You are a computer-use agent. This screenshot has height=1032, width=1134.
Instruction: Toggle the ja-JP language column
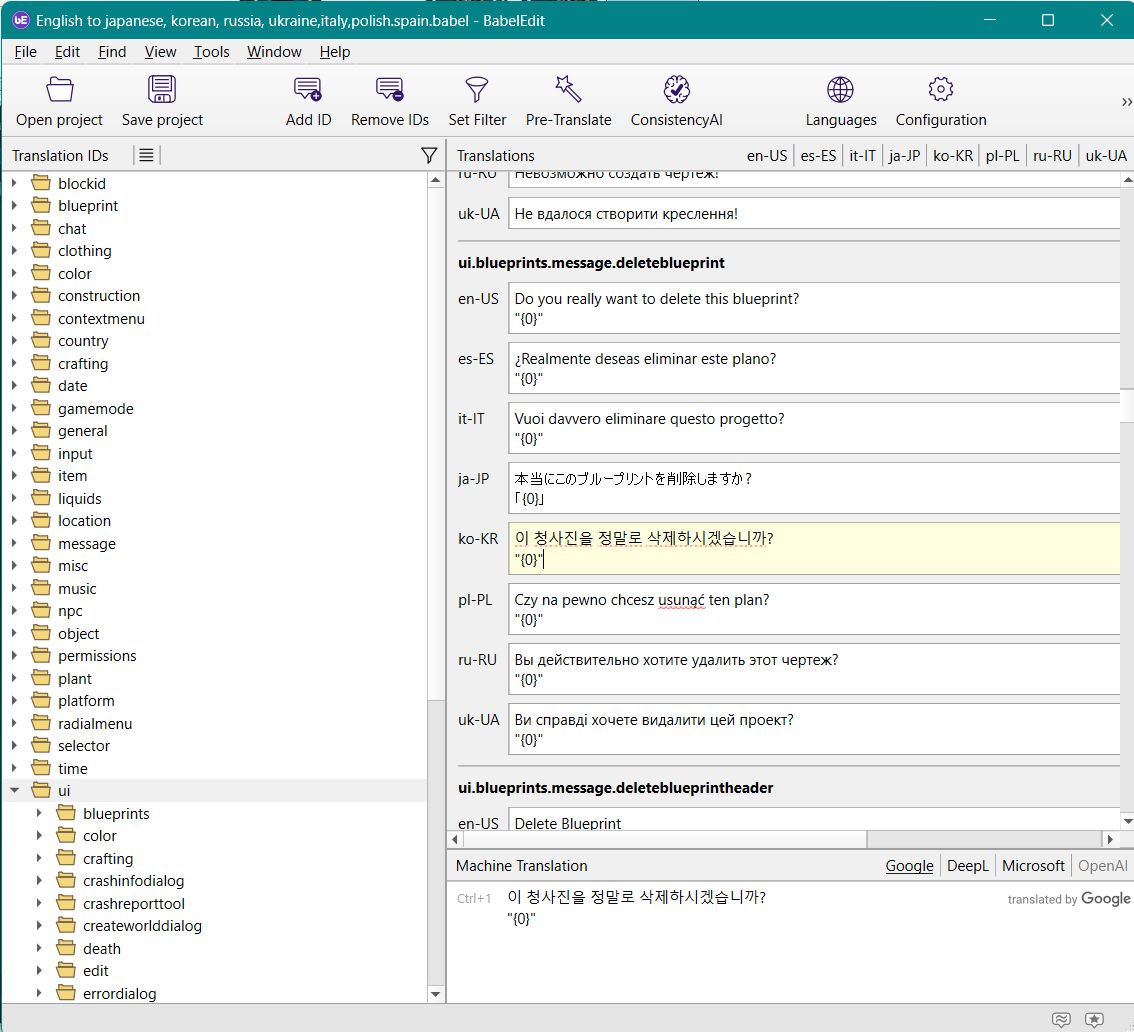pos(904,155)
